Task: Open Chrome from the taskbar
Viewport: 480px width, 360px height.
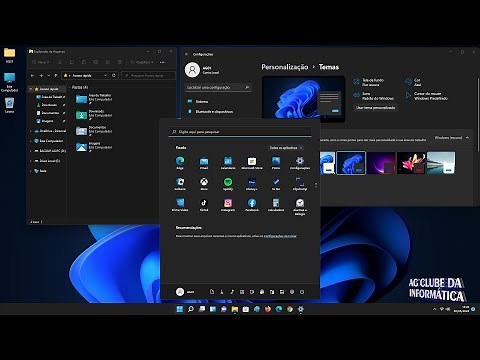Action: pos(290,309)
